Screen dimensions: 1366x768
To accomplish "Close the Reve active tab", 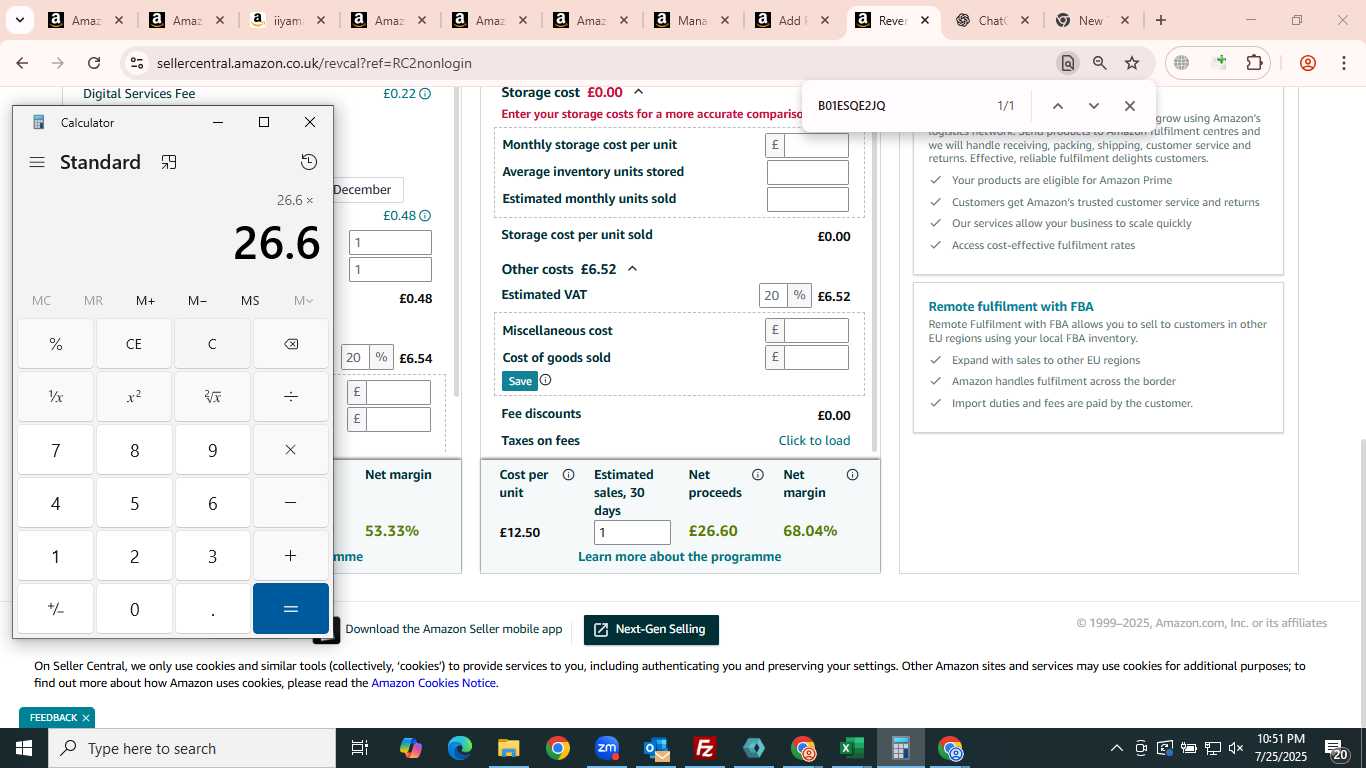I will [925, 20].
